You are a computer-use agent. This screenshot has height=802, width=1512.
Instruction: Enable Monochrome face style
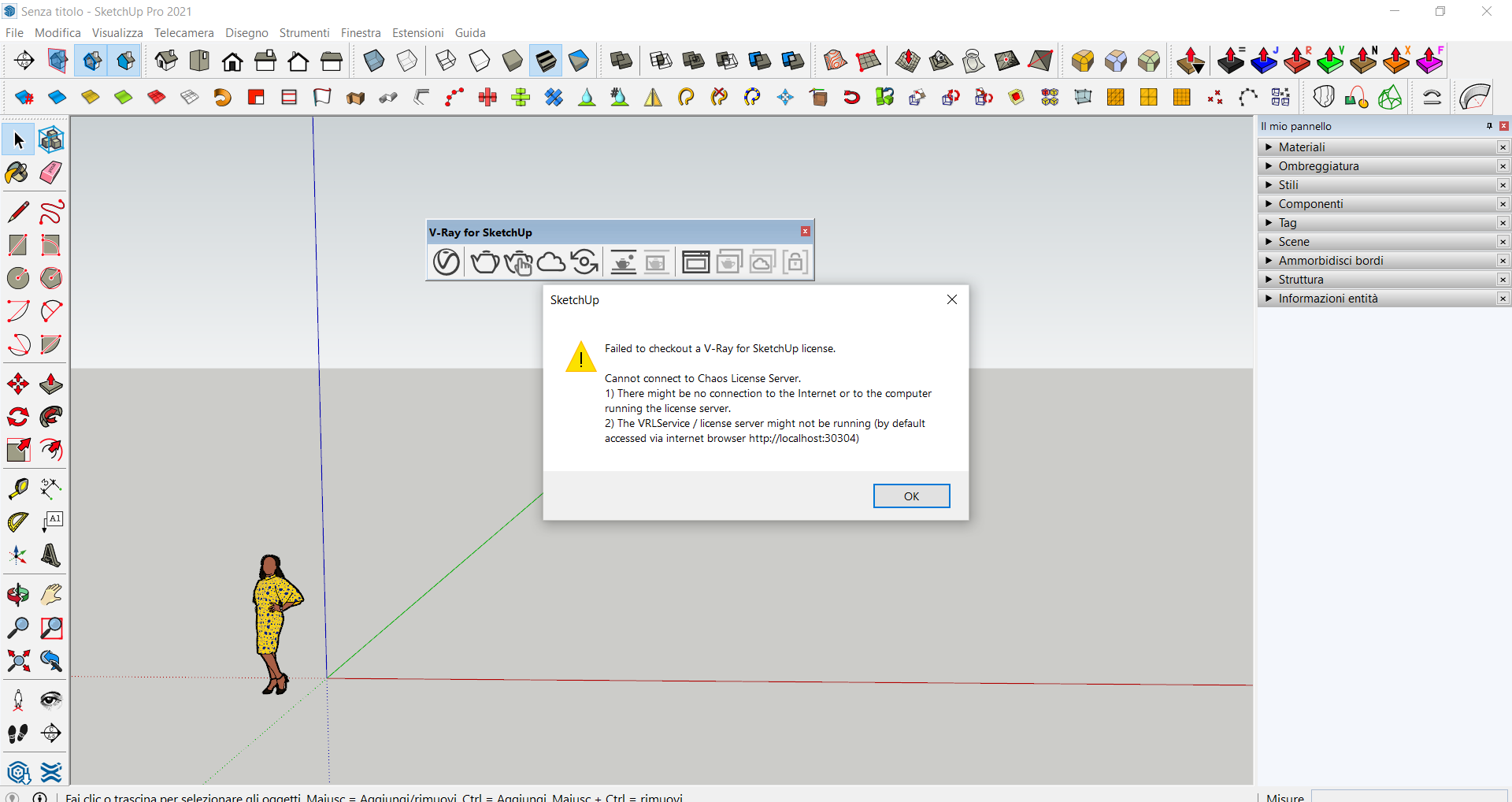pyautogui.click(x=579, y=61)
